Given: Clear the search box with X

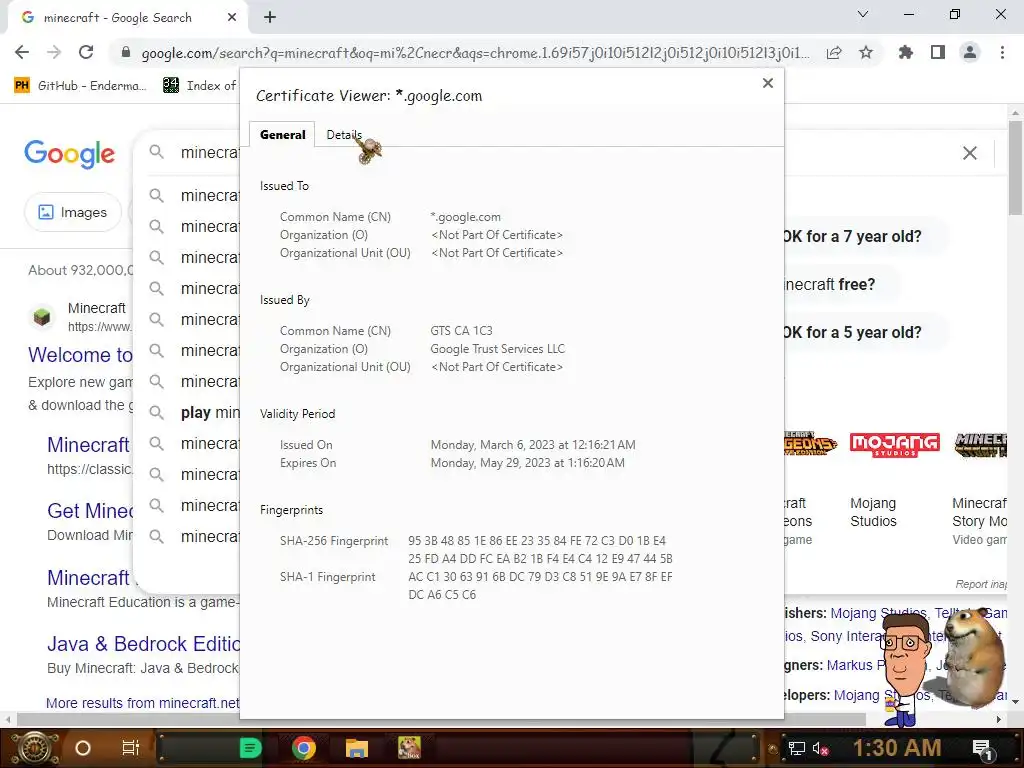Looking at the screenshot, I should pyautogui.click(x=970, y=153).
